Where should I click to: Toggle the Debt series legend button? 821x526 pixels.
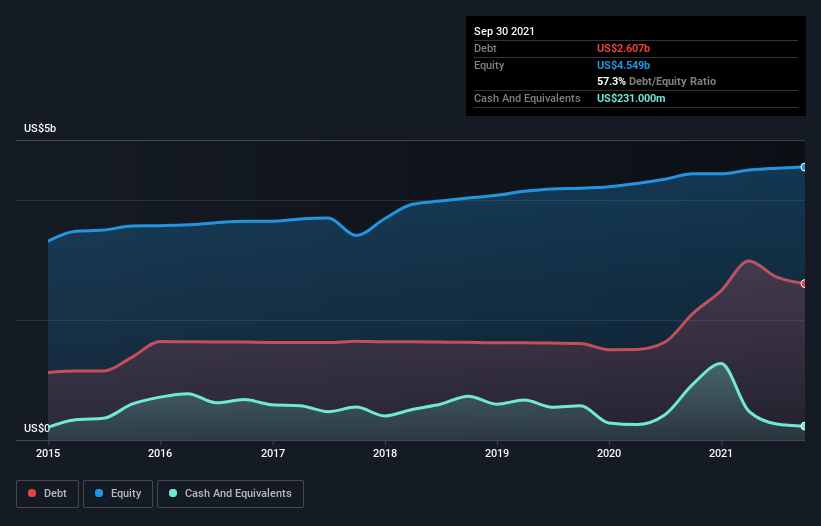(x=48, y=494)
